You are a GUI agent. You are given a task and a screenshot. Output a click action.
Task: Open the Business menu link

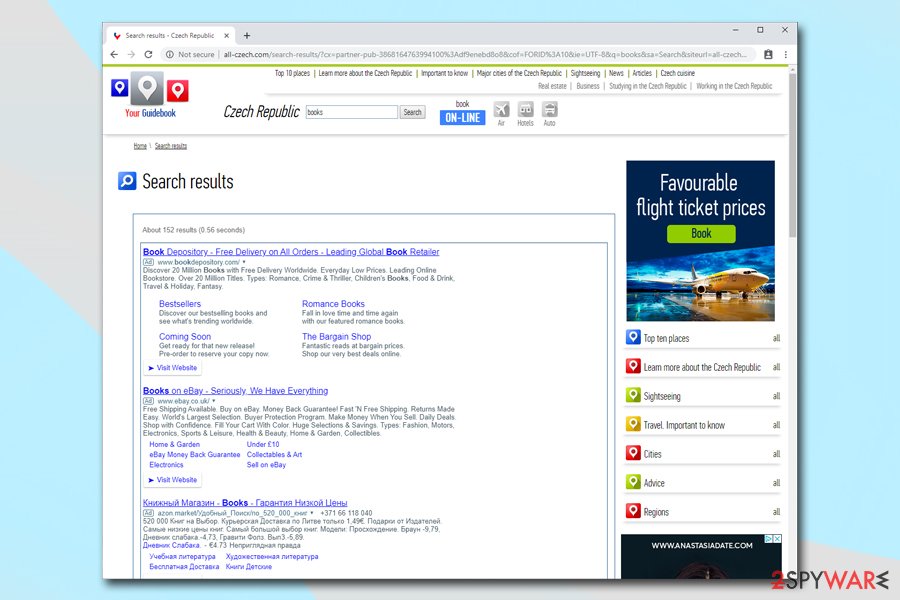pos(588,86)
